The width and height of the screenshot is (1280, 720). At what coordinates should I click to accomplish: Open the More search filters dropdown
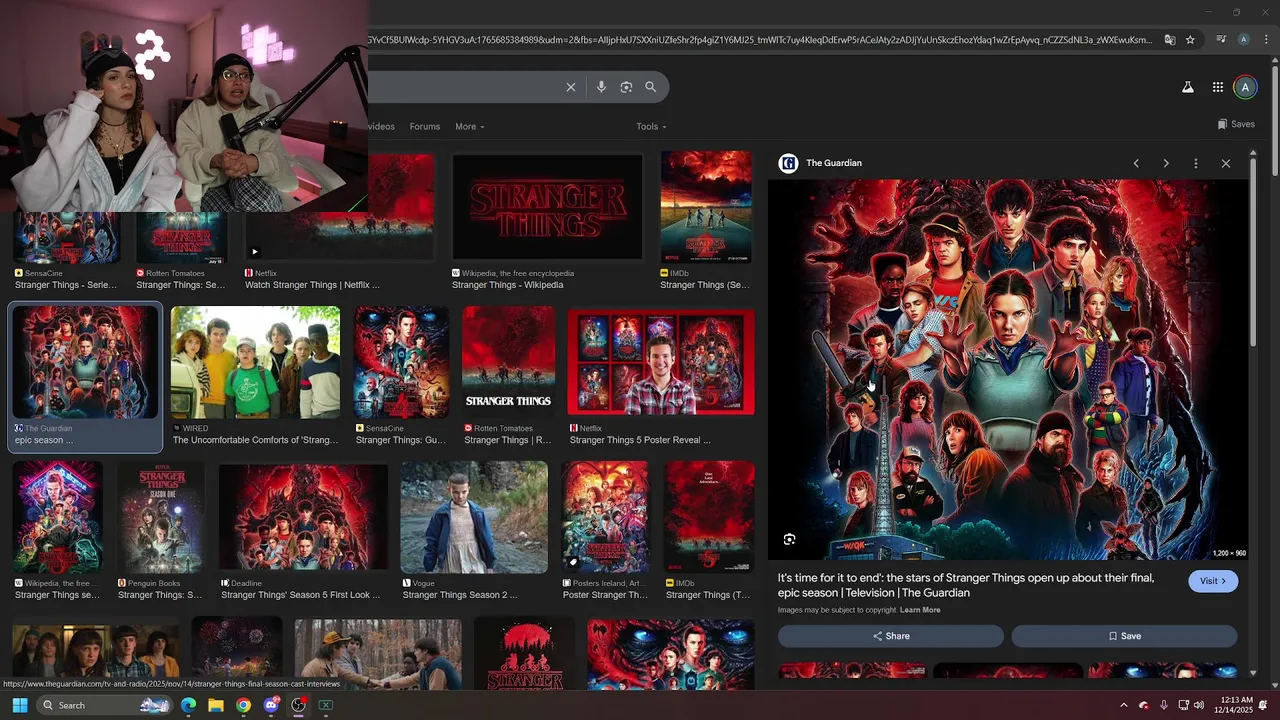click(469, 127)
